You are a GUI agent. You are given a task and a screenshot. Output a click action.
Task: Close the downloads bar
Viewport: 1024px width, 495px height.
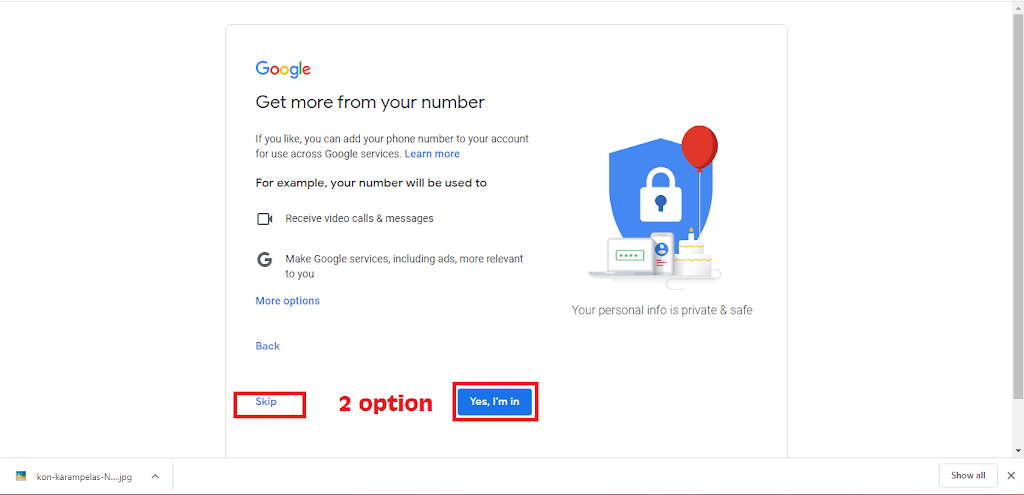(1011, 475)
